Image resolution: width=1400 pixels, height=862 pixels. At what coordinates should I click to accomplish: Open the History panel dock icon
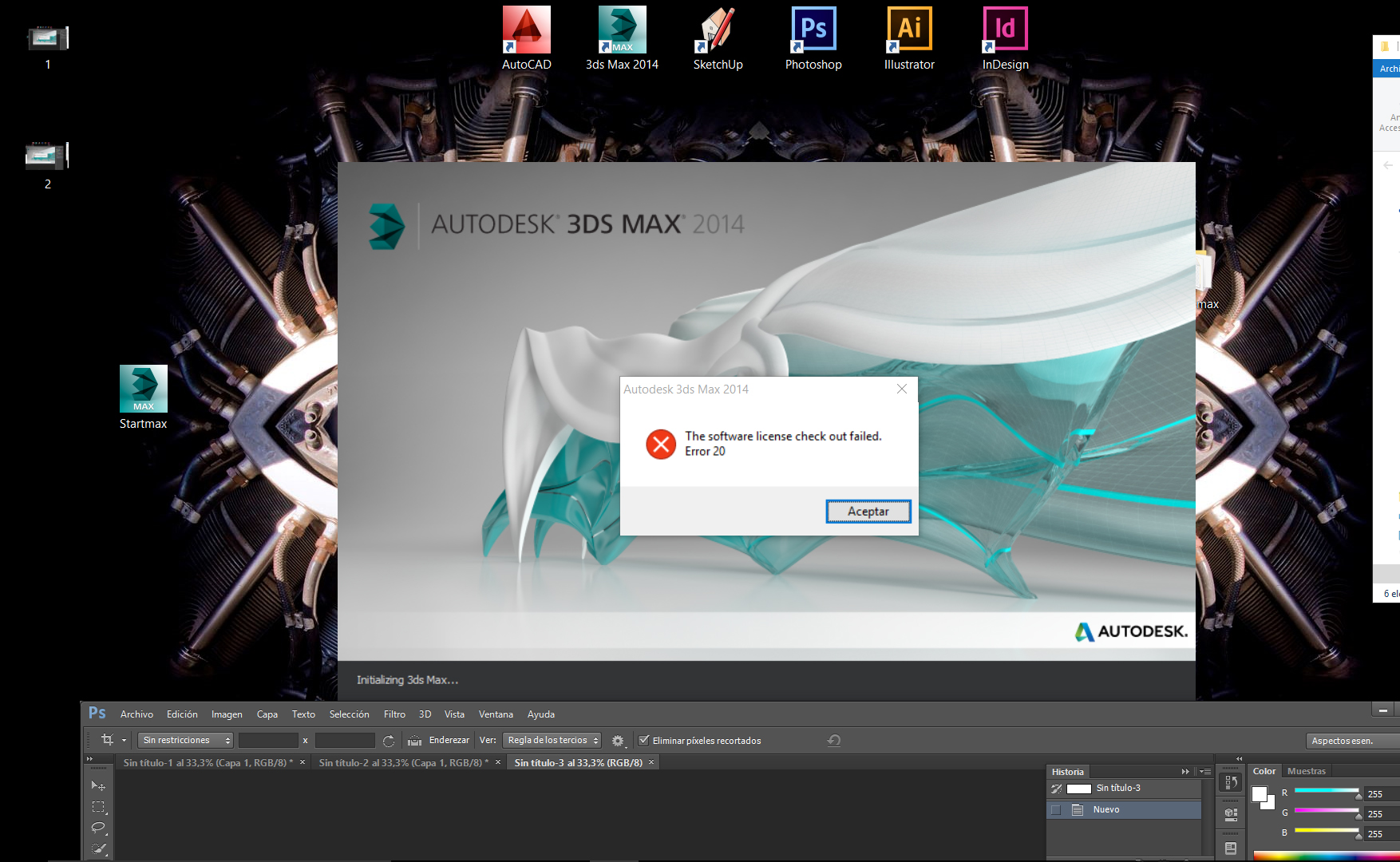(x=1231, y=783)
